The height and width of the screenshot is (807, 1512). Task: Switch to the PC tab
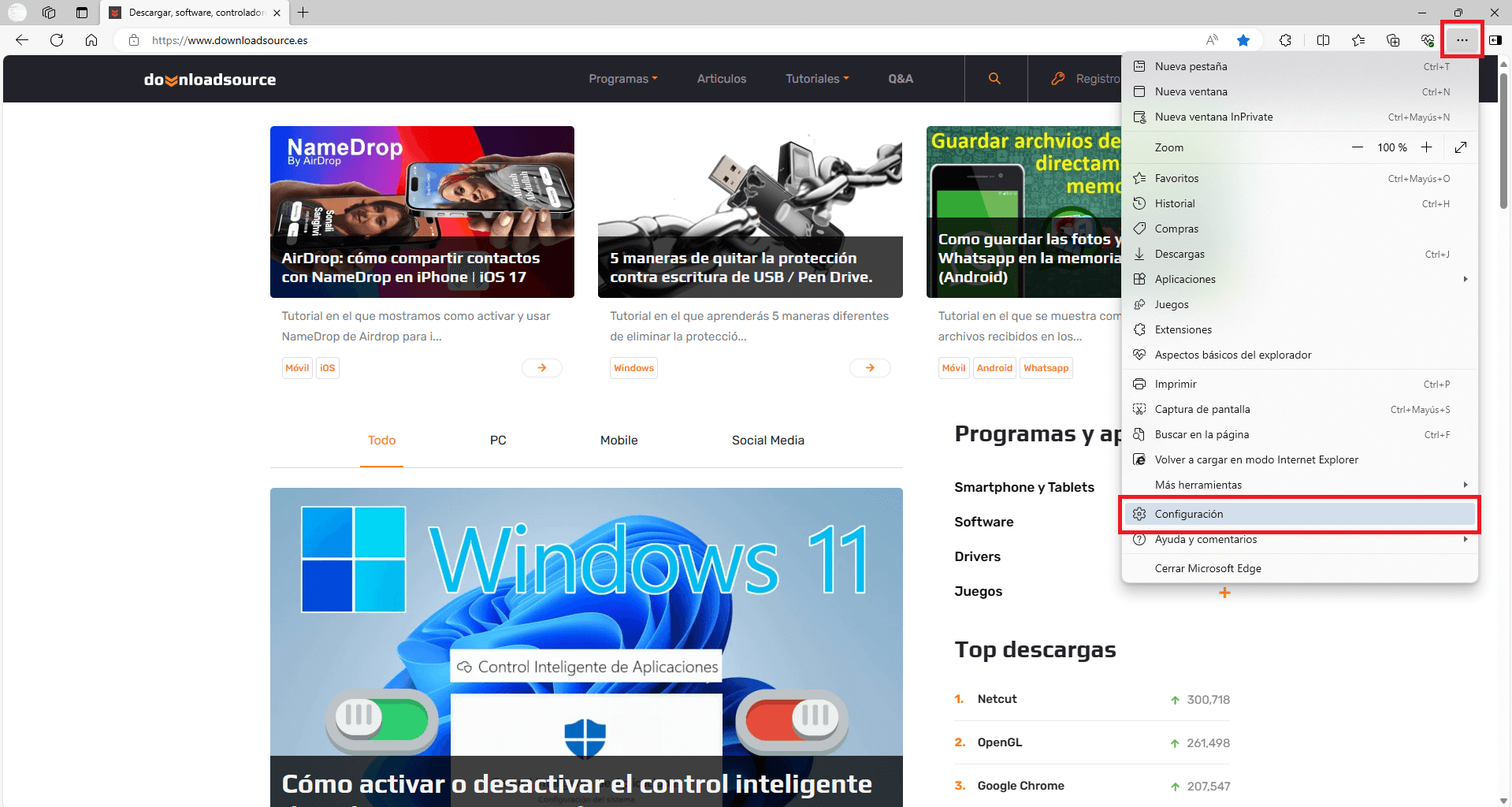[498, 441]
